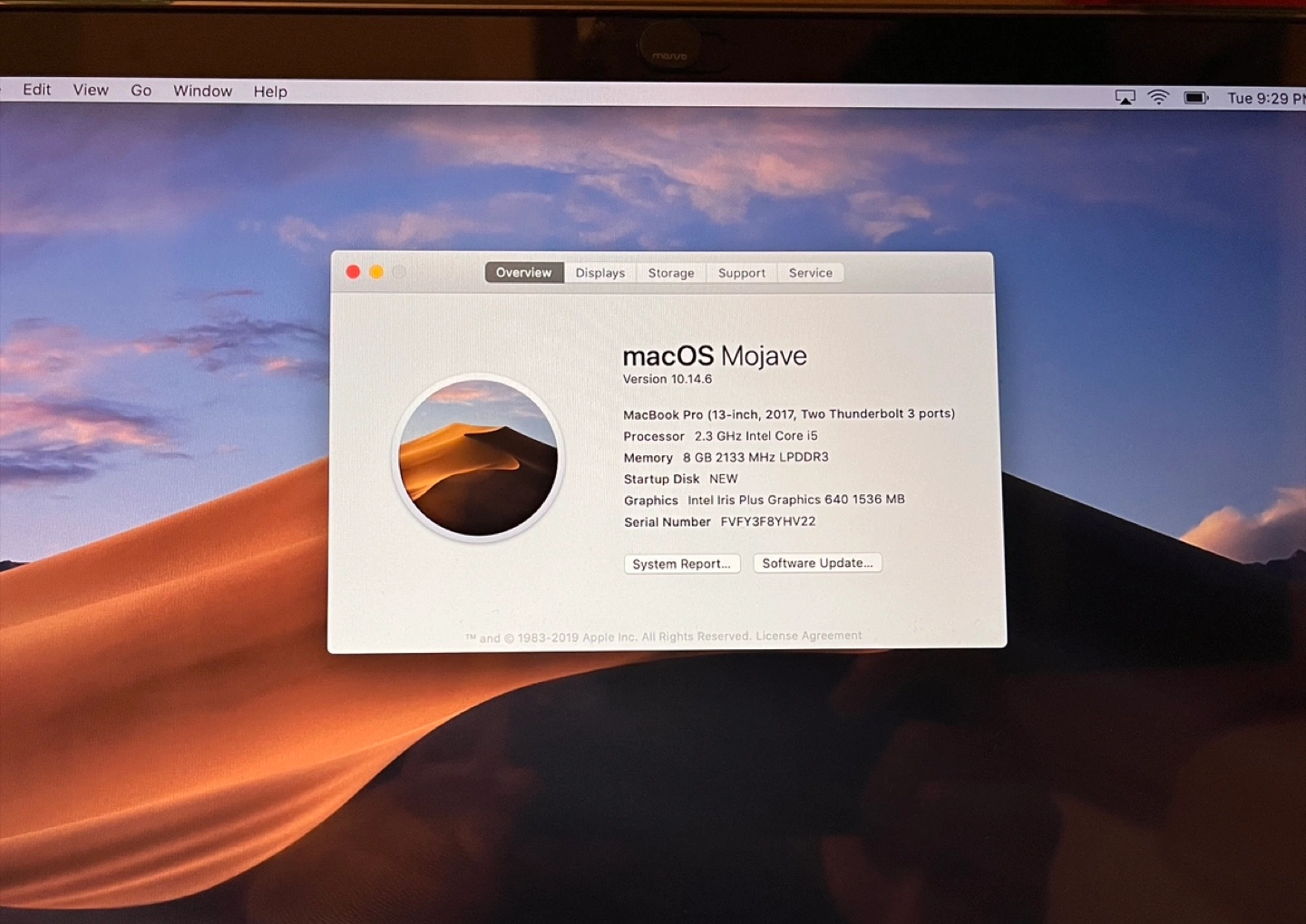
Task: Click the startup disk name NEW
Action: (724, 478)
